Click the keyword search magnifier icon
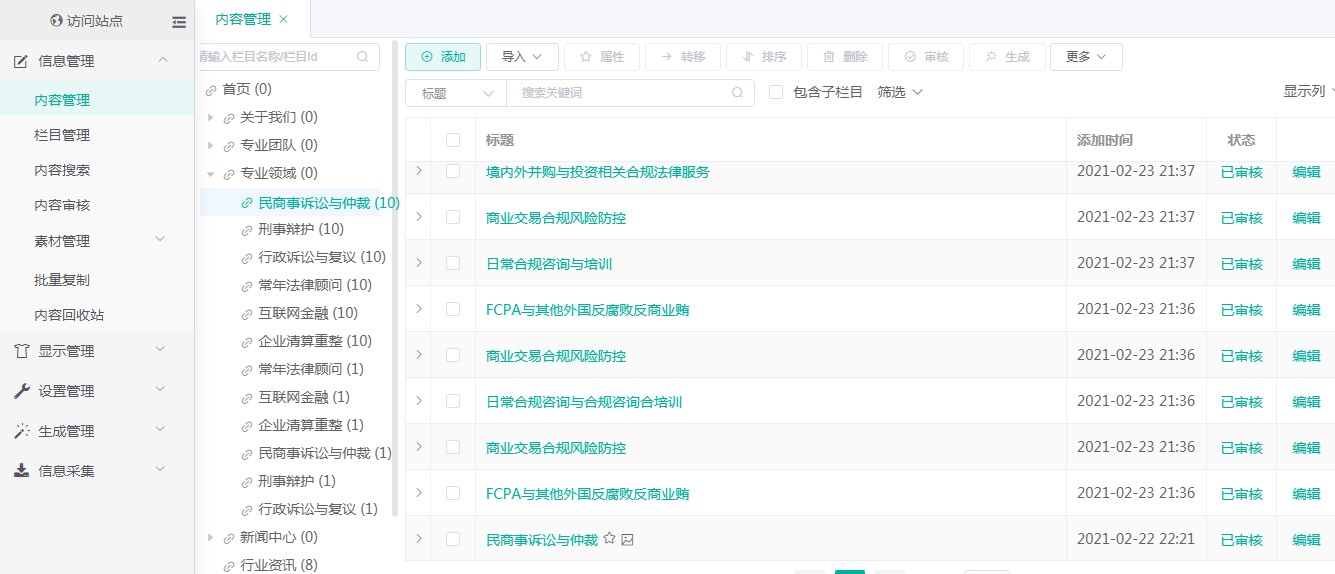1335x574 pixels. (x=737, y=93)
